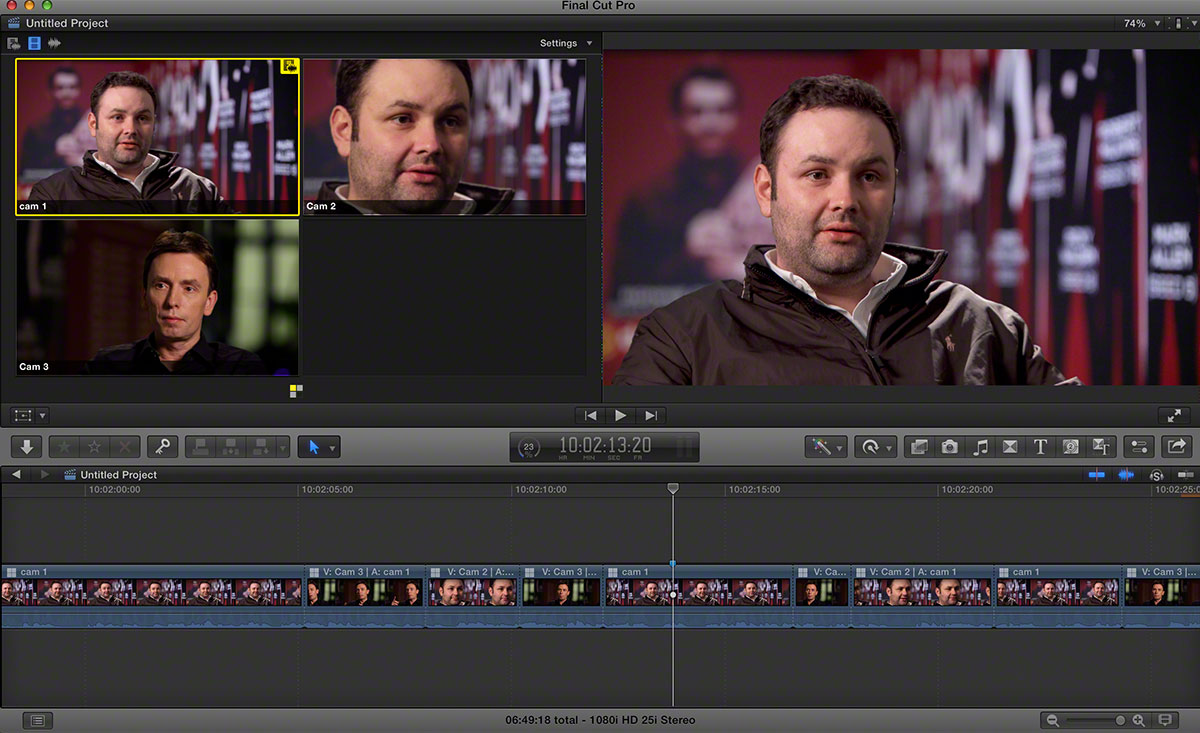Open the angle viewer Settings menu
The height and width of the screenshot is (733, 1200).
coord(566,43)
